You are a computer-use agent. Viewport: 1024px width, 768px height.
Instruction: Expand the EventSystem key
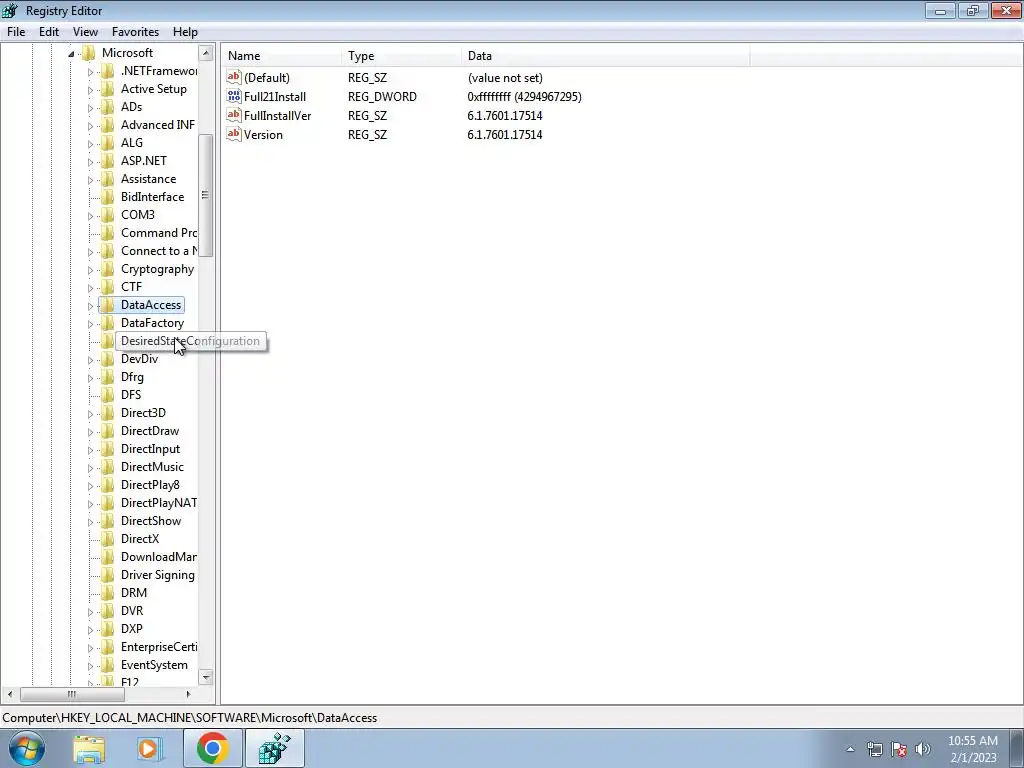click(90, 665)
